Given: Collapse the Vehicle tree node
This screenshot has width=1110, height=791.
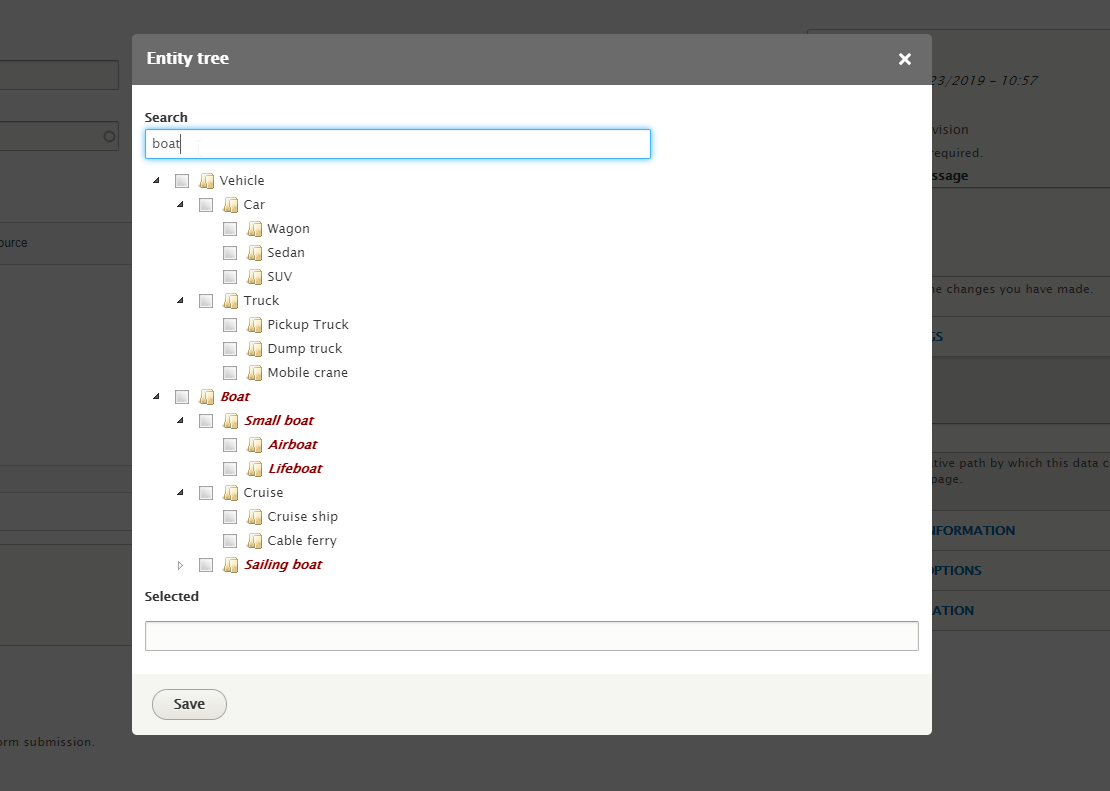Looking at the screenshot, I should (156, 181).
